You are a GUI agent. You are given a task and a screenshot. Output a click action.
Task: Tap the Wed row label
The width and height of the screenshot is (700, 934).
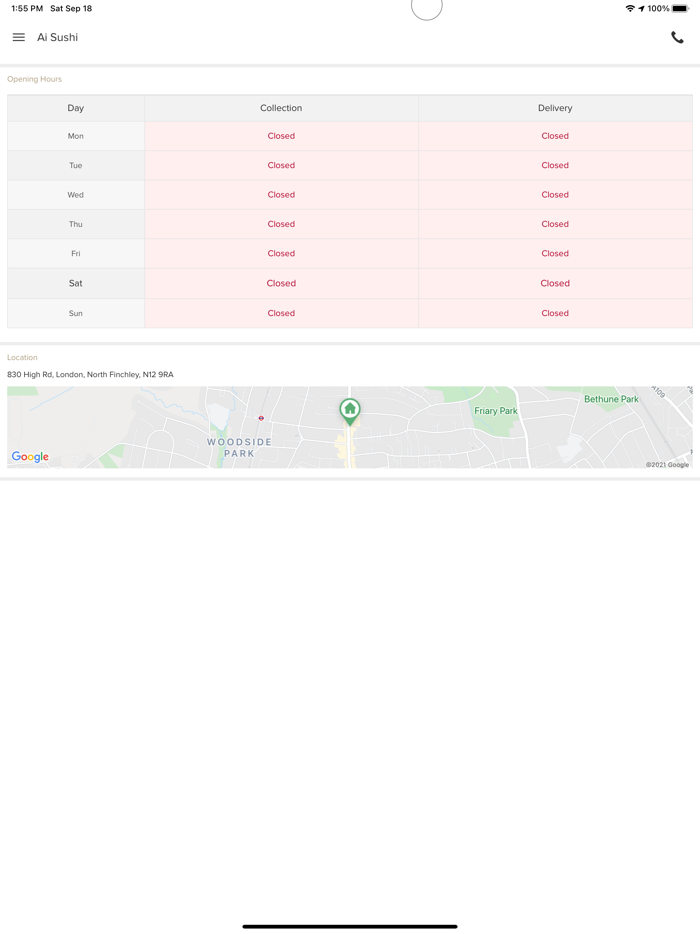tap(76, 195)
